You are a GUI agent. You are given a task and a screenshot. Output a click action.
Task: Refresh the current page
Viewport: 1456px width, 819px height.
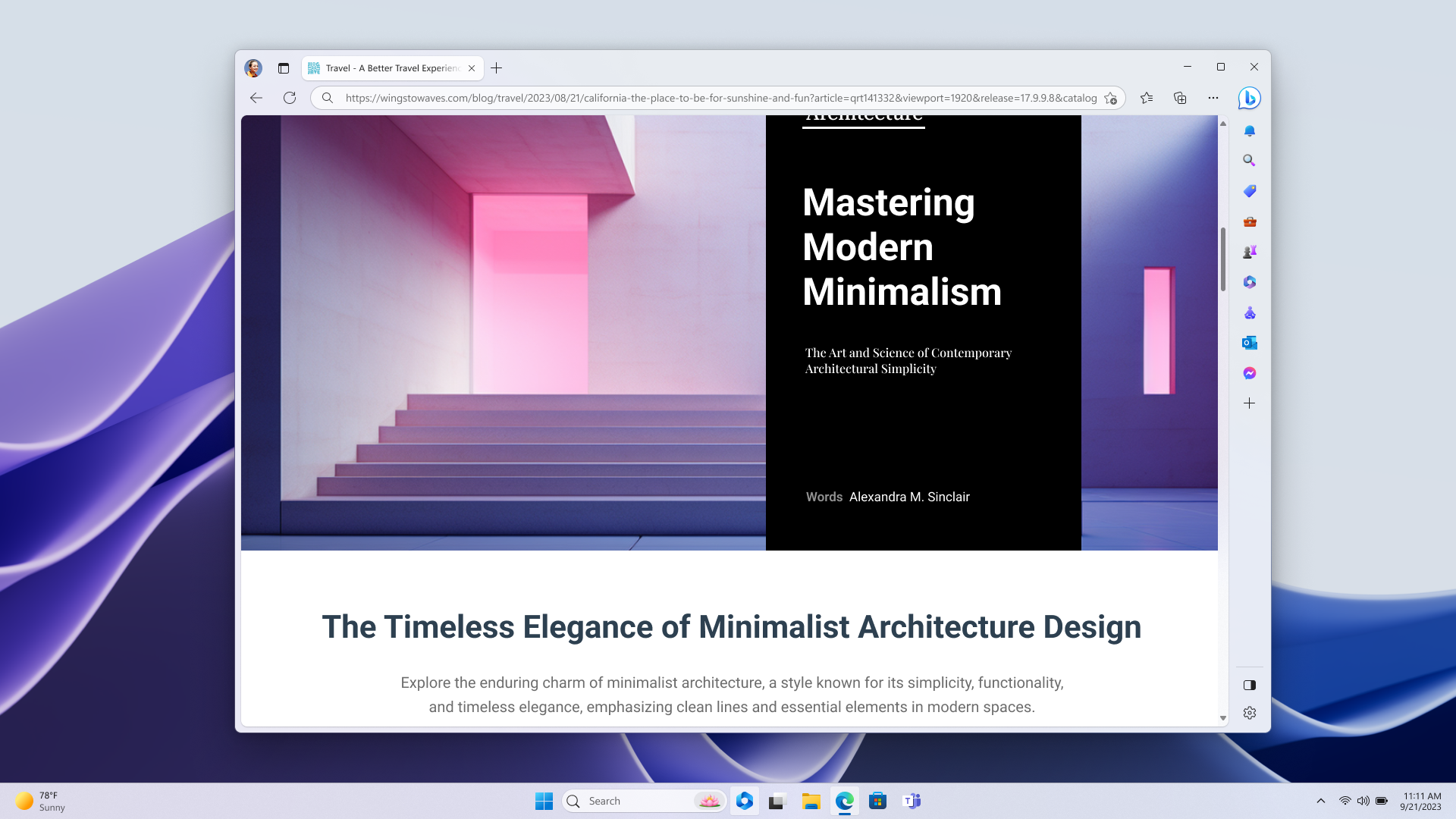point(290,98)
